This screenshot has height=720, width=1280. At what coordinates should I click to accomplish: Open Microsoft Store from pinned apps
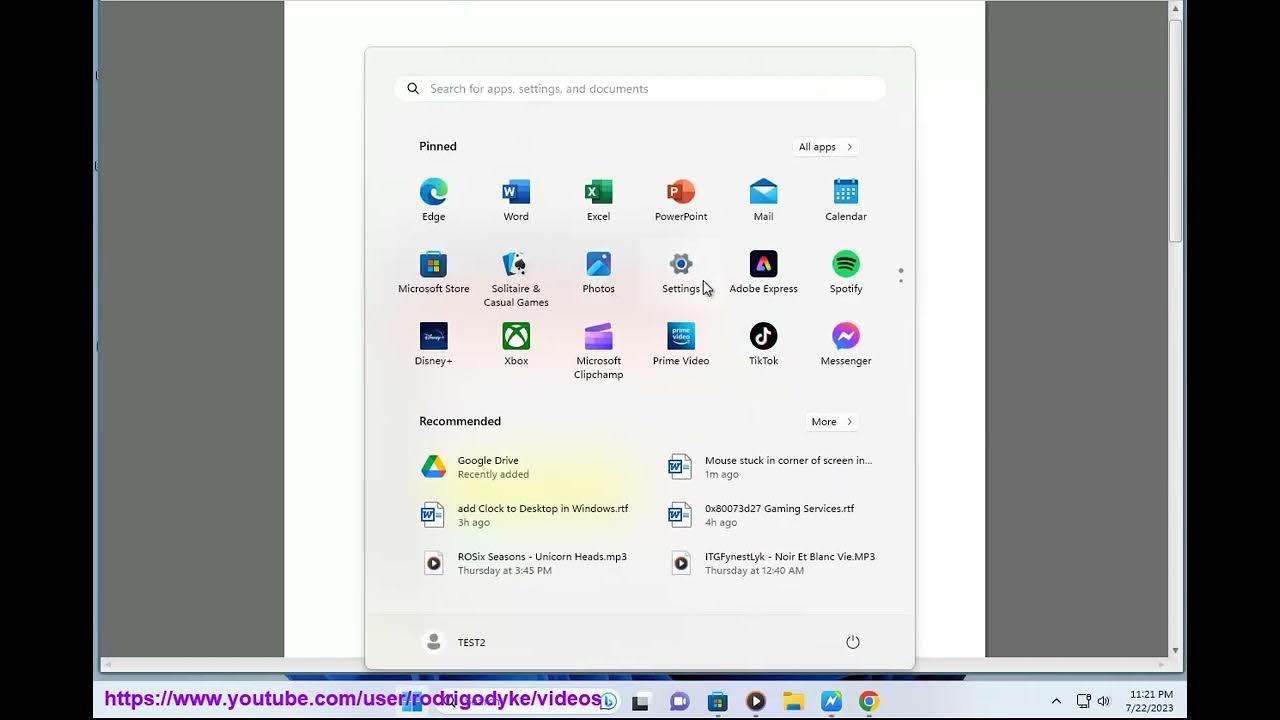pyautogui.click(x=433, y=272)
